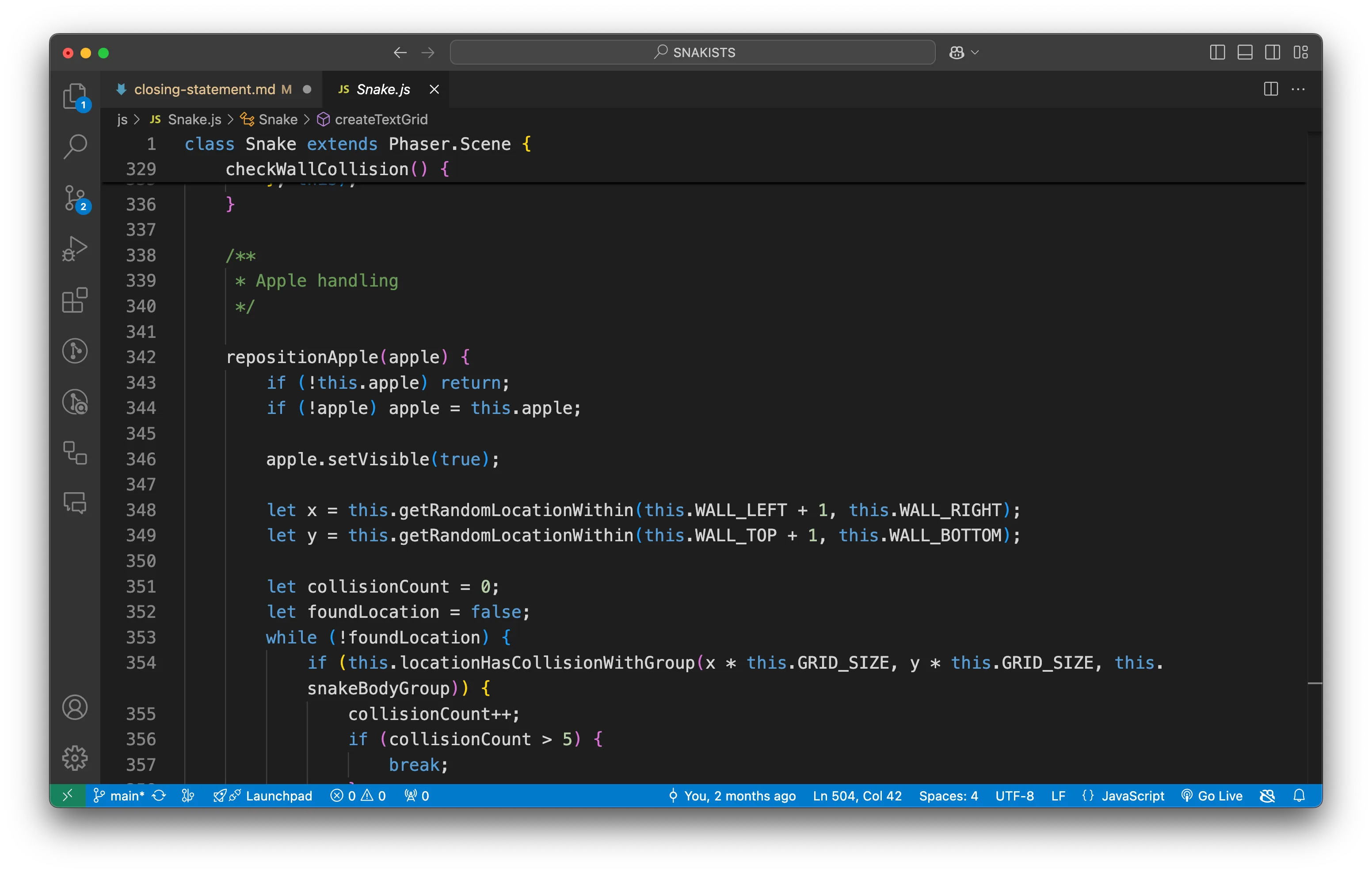
Task: Open remote window indicator in status bar
Action: click(x=67, y=796)
